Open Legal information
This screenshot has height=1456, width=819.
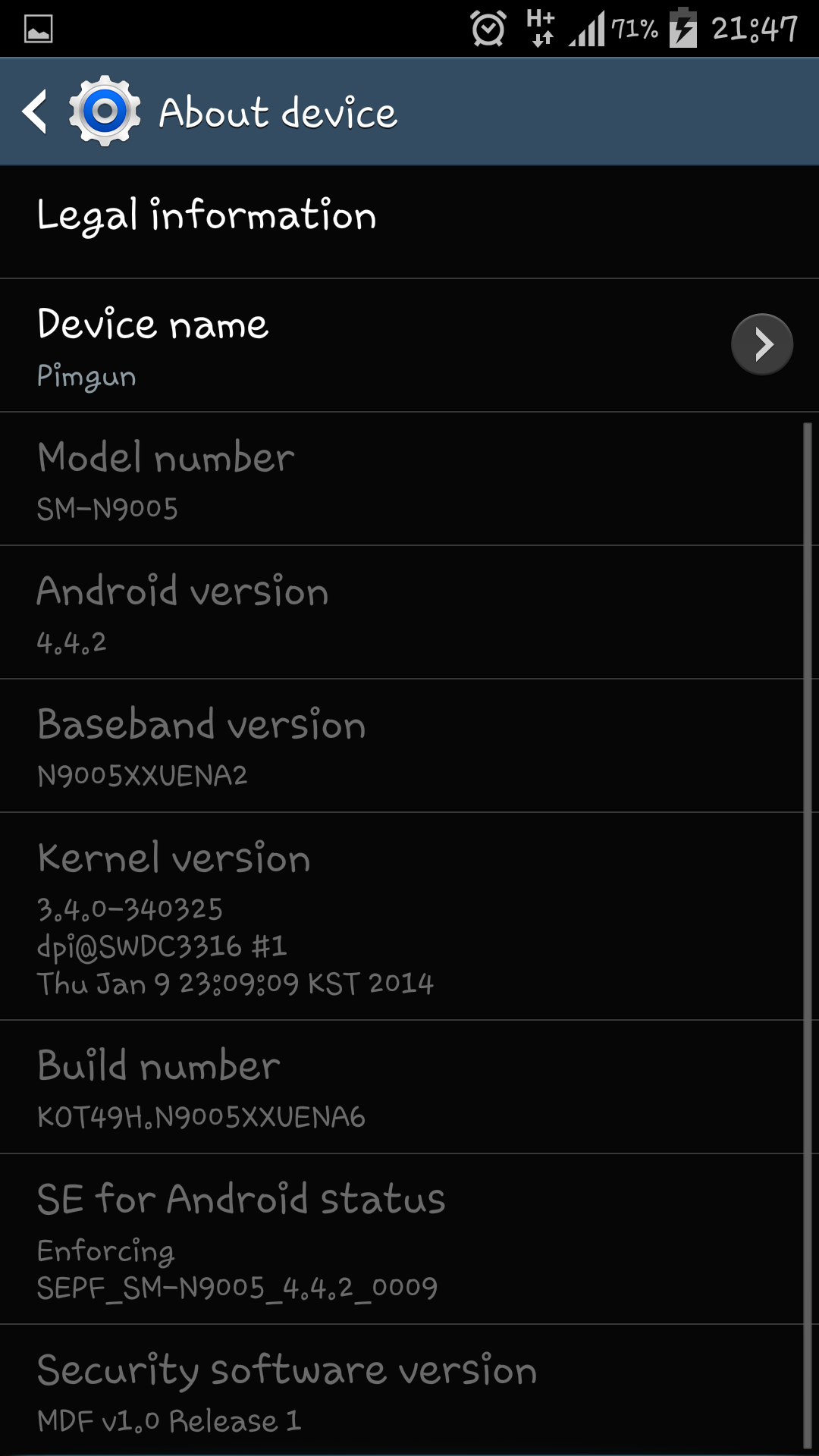click(409, 222)
